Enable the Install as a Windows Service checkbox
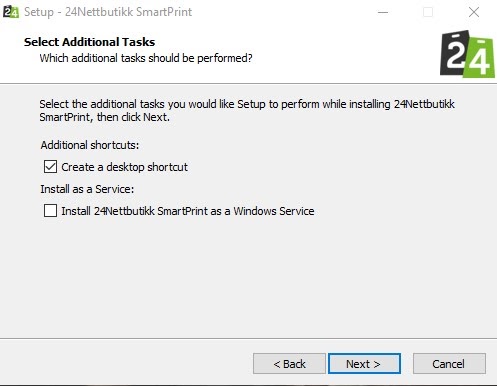The height and width of the screenshot is (386, 497). pyautogui.click(x=50, y=211)
